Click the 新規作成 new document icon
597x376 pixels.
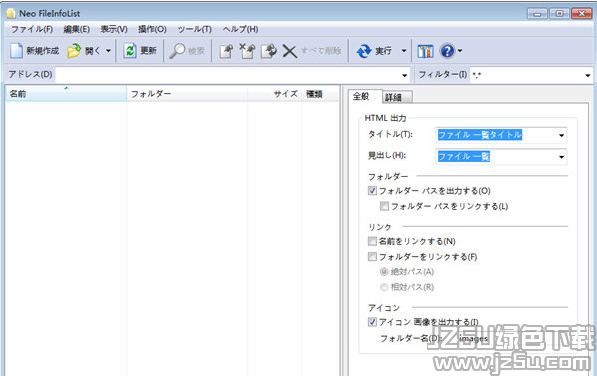[16, 51]
